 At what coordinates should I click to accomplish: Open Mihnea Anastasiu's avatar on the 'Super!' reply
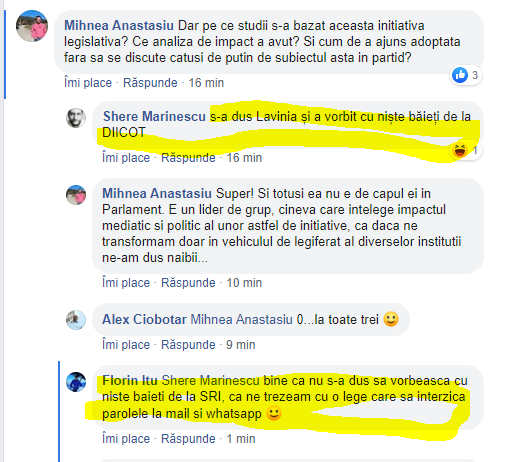click(x=76, y=195)
